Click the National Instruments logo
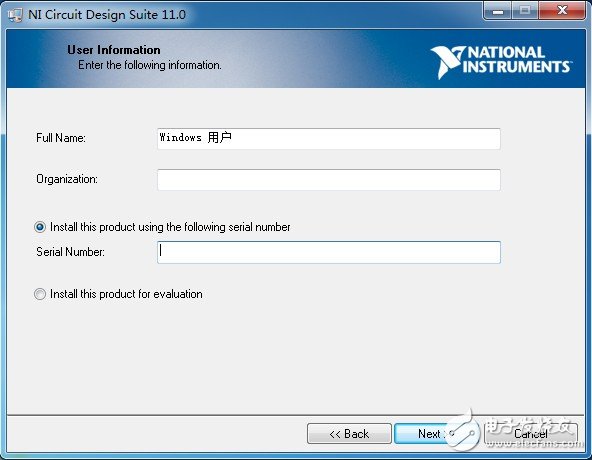The height and width of the screenshot is (460, 592). coord(501,62)
